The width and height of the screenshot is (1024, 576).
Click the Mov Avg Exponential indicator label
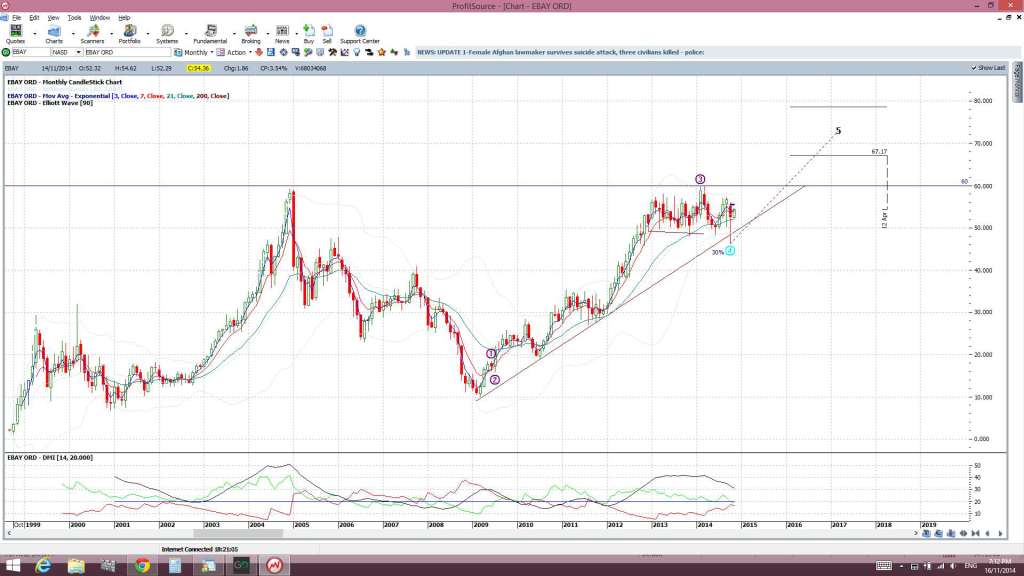(x=118, y=96)
